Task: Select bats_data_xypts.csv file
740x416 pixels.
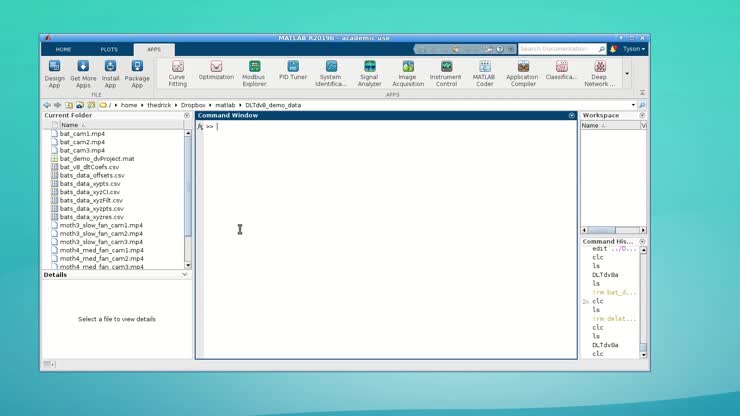Action: tap(90, 184)
